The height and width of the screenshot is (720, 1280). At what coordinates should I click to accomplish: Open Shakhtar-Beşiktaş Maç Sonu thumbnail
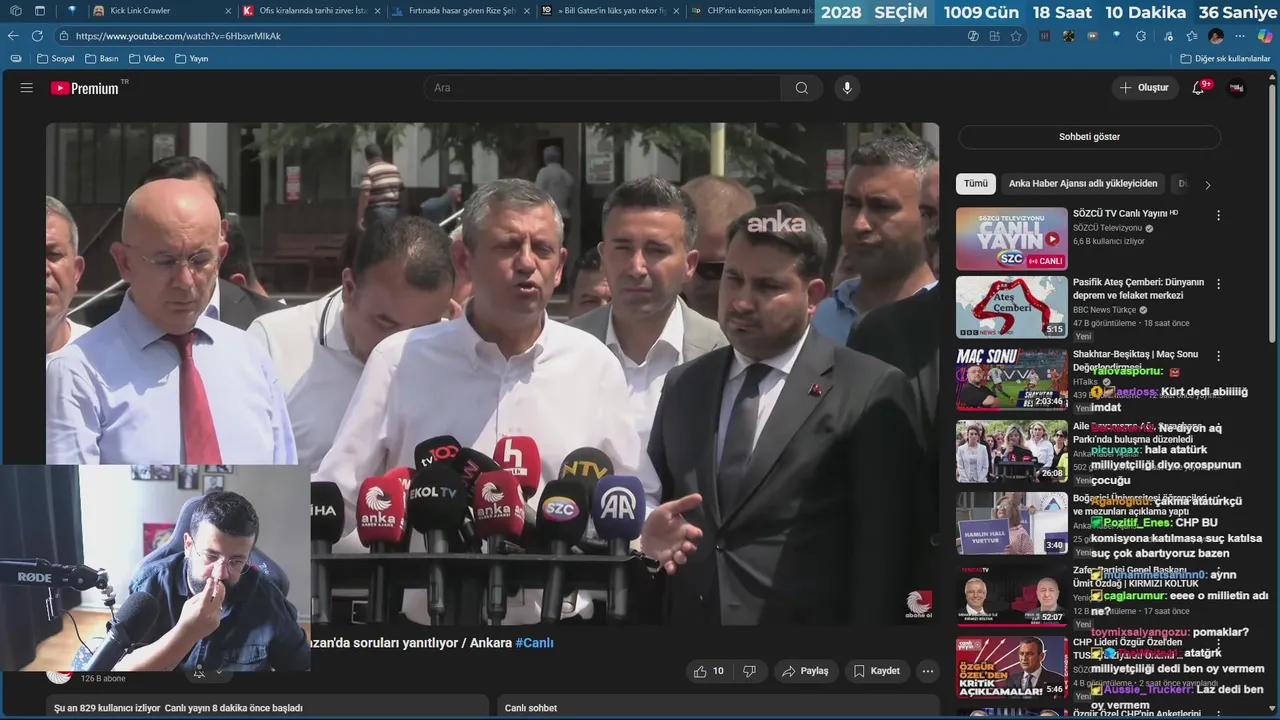1011,379
